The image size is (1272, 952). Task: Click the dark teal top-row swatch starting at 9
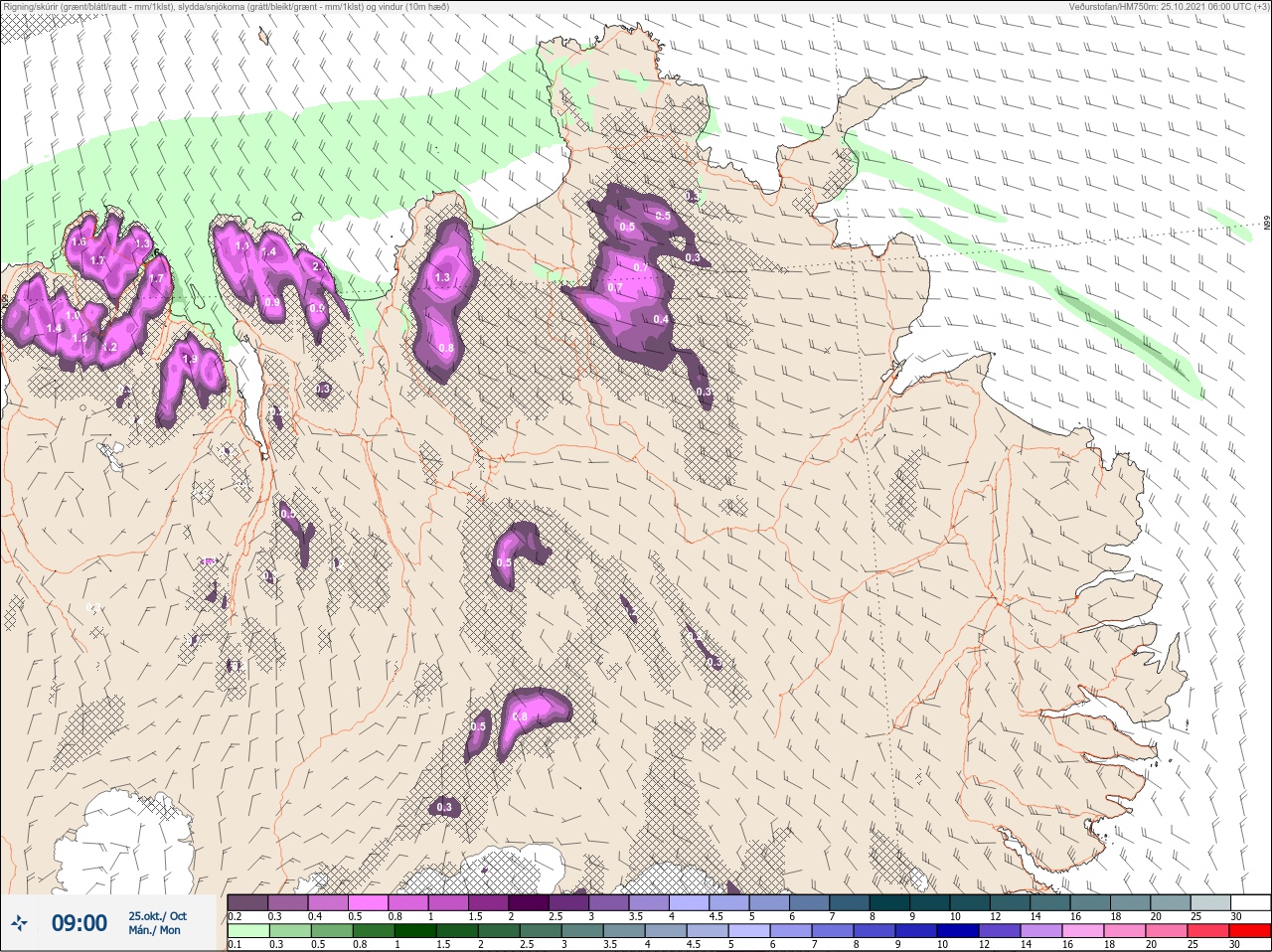click(931, 902)
